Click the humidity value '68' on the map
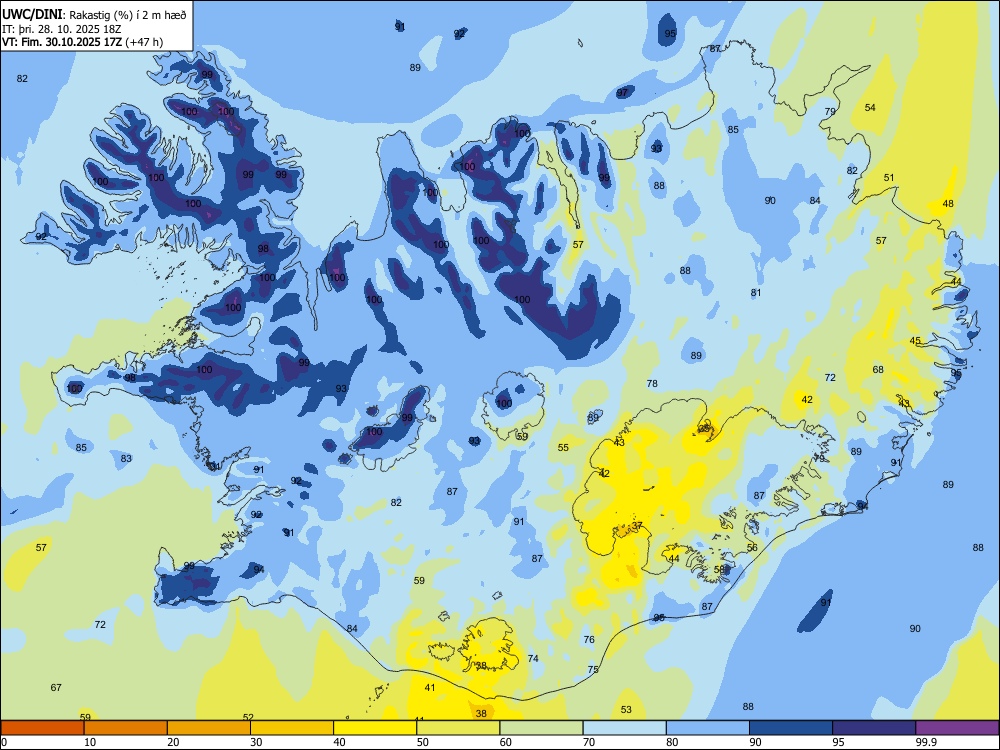Viewport: 1000px width, 750px height. coord(878,369)
